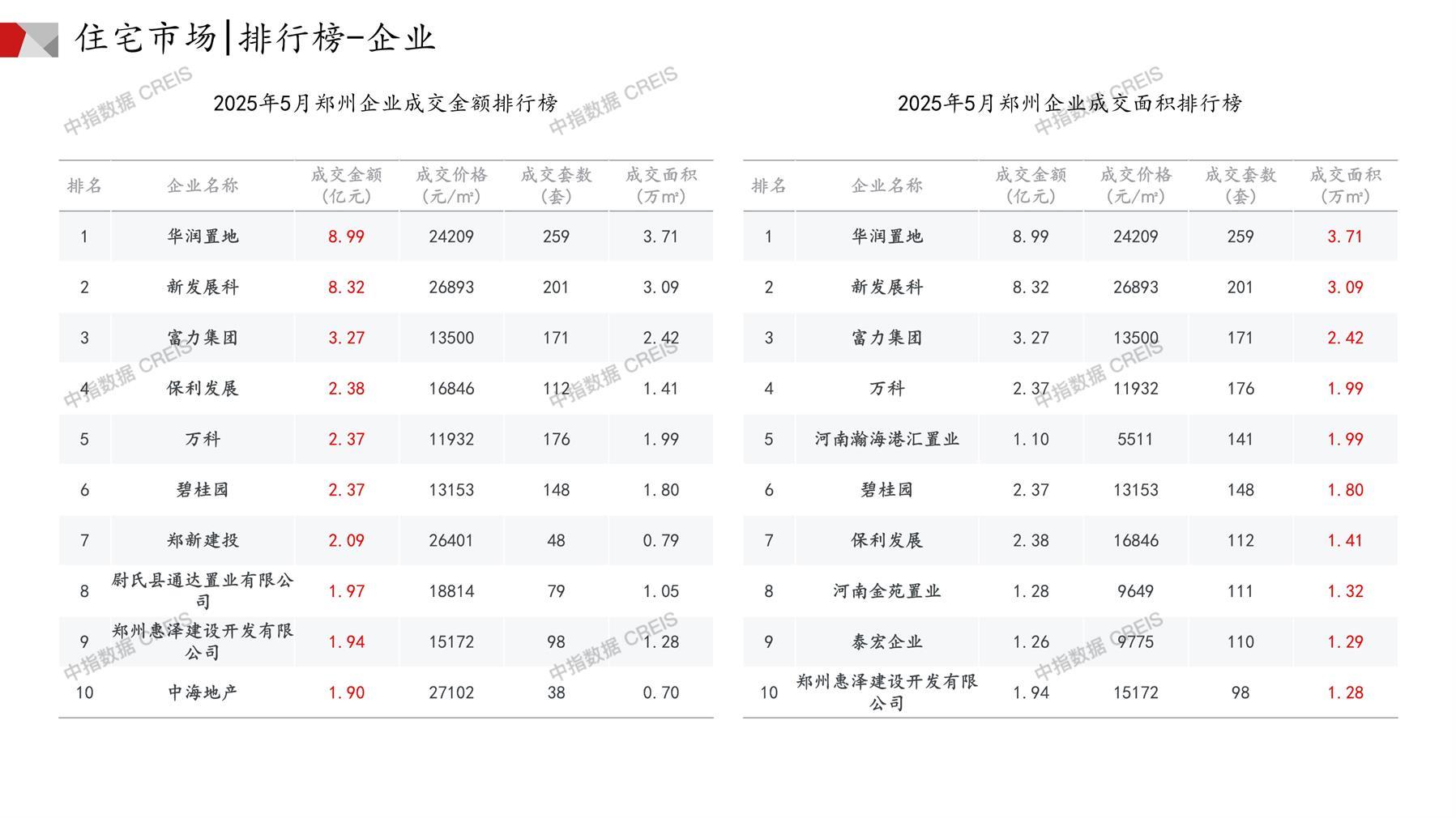
Task: Select the 成交面积排行榜 table title on the right
Action: coord(1070,104)
